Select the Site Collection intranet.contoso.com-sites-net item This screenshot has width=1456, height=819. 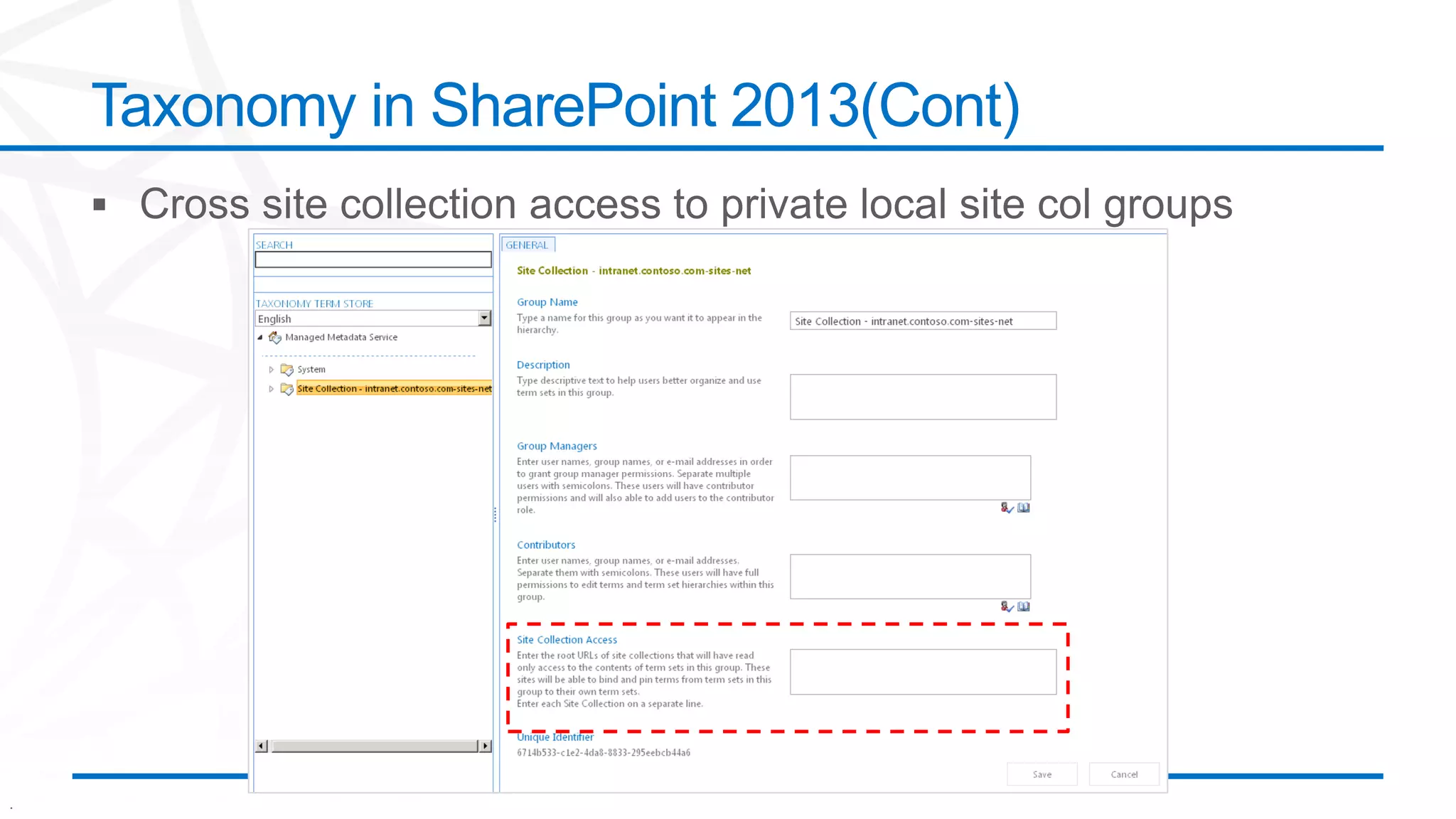[x=394, y=389]
